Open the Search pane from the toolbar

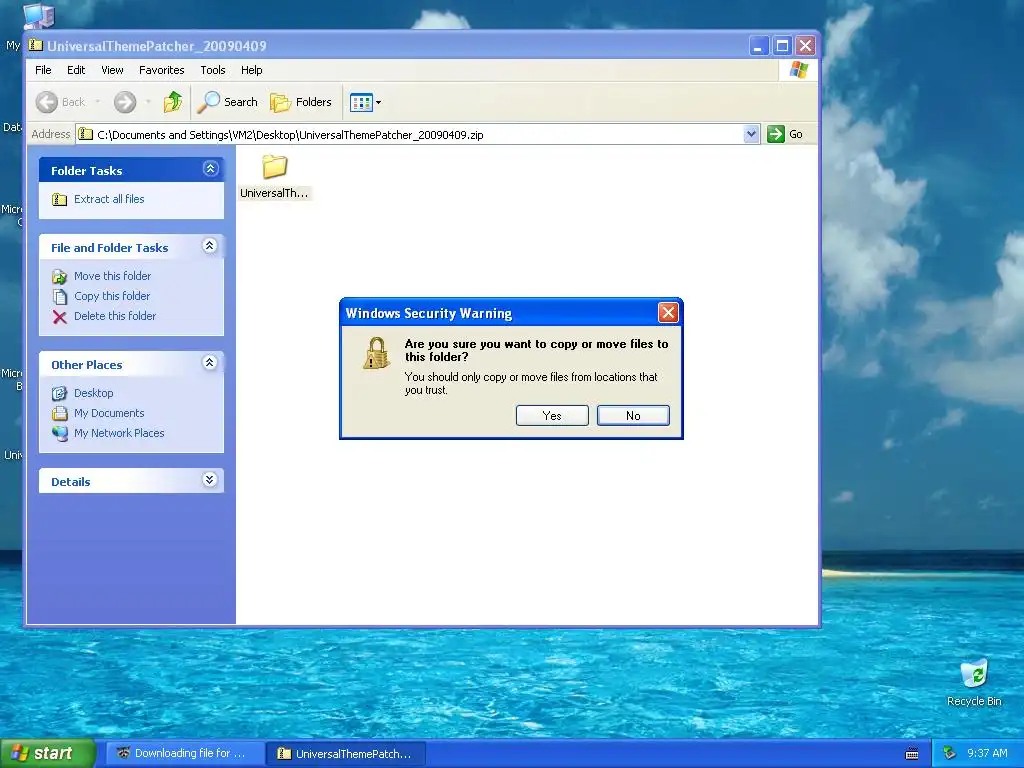coord(227,102)
